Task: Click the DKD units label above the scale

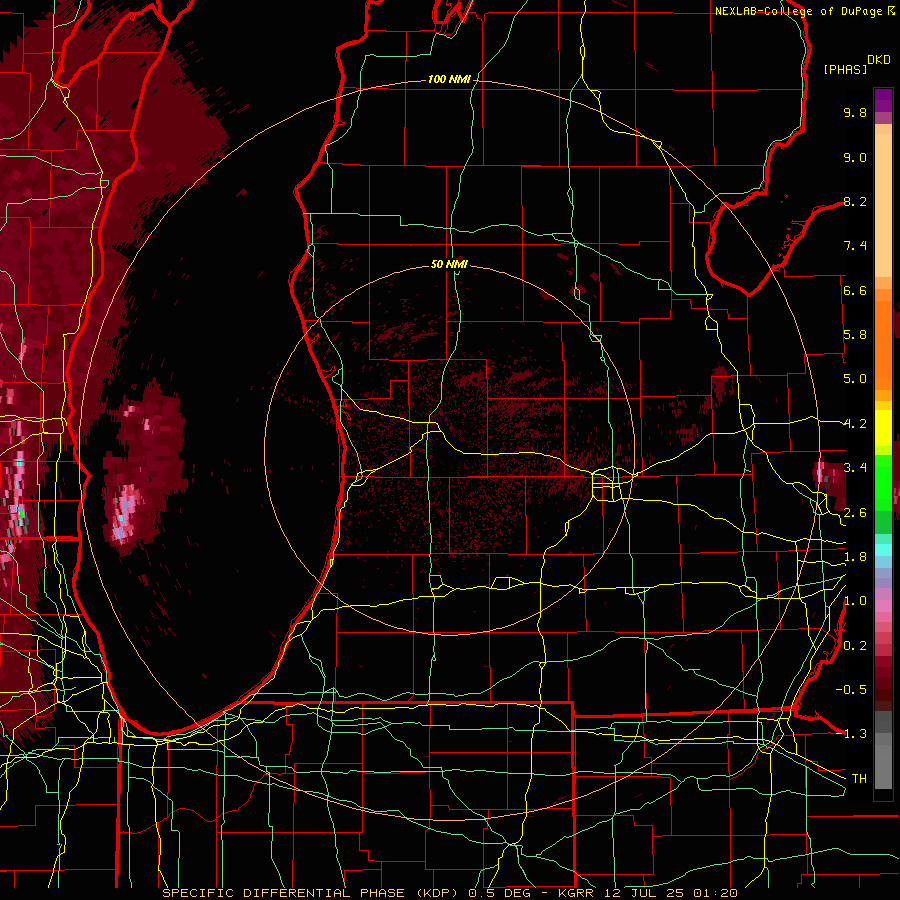Action: coord(879,60)
